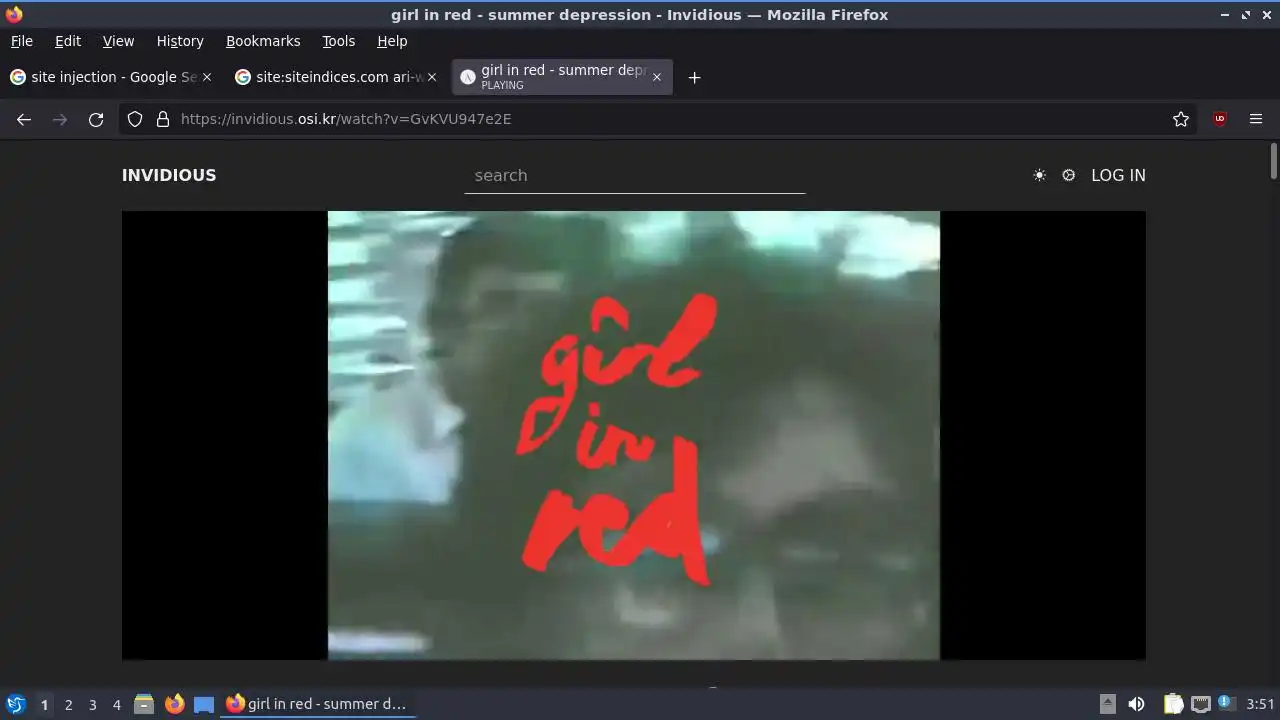Expand the hidden tray items arrow

tap(1108, 704)
